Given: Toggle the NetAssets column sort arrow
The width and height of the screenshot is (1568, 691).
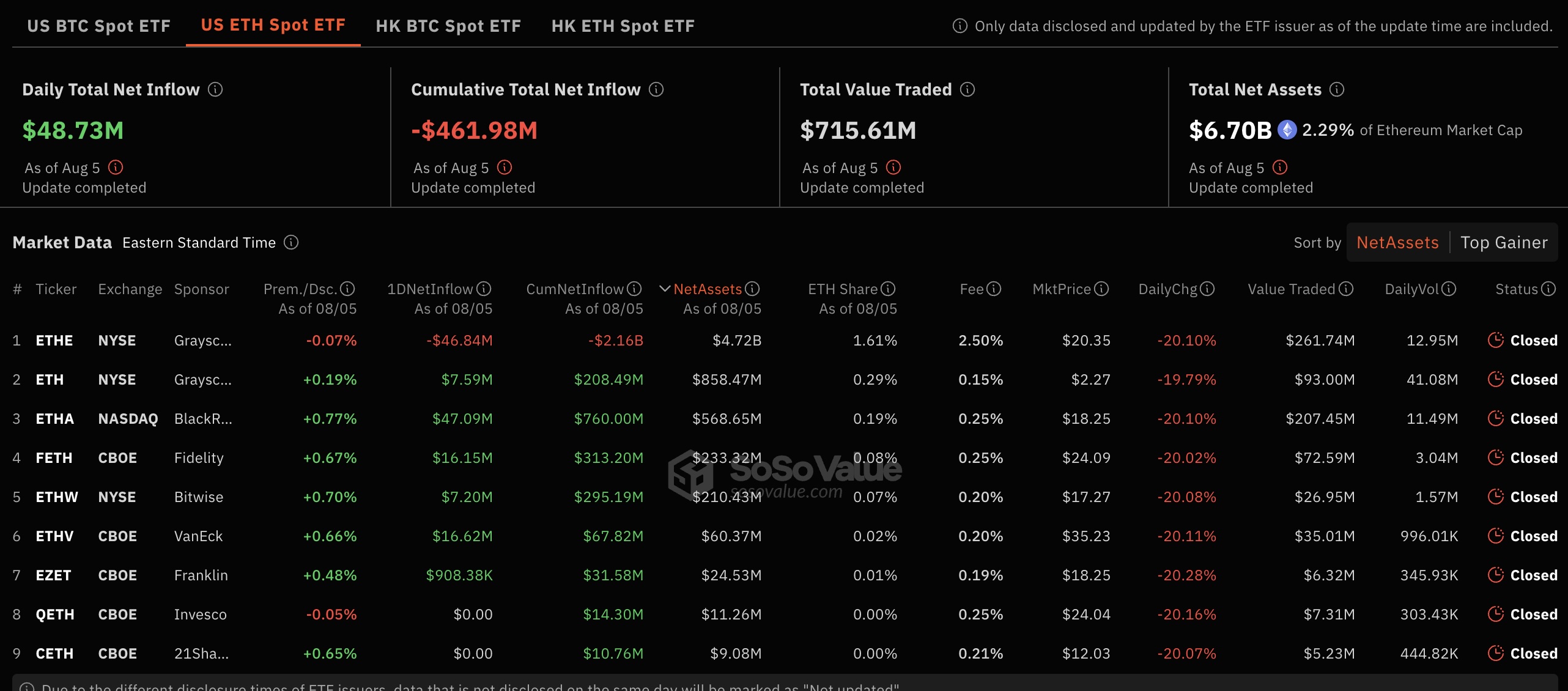Looking at the screenshot, I should point(665,289).
